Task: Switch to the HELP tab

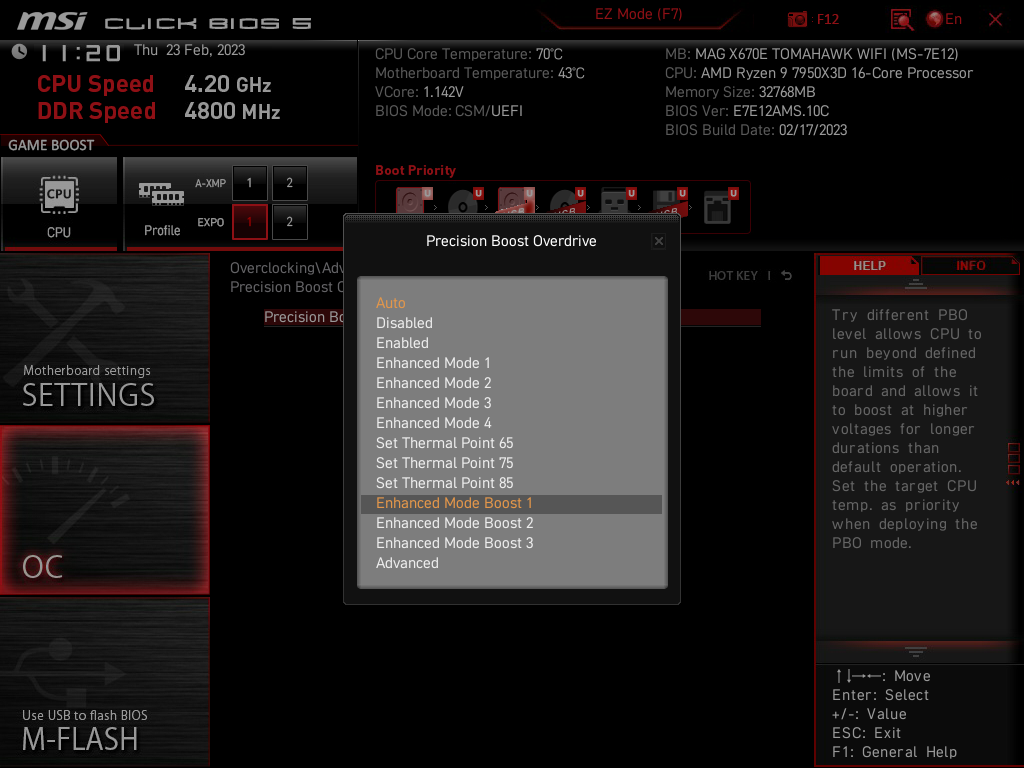Action: pos(869,266)
